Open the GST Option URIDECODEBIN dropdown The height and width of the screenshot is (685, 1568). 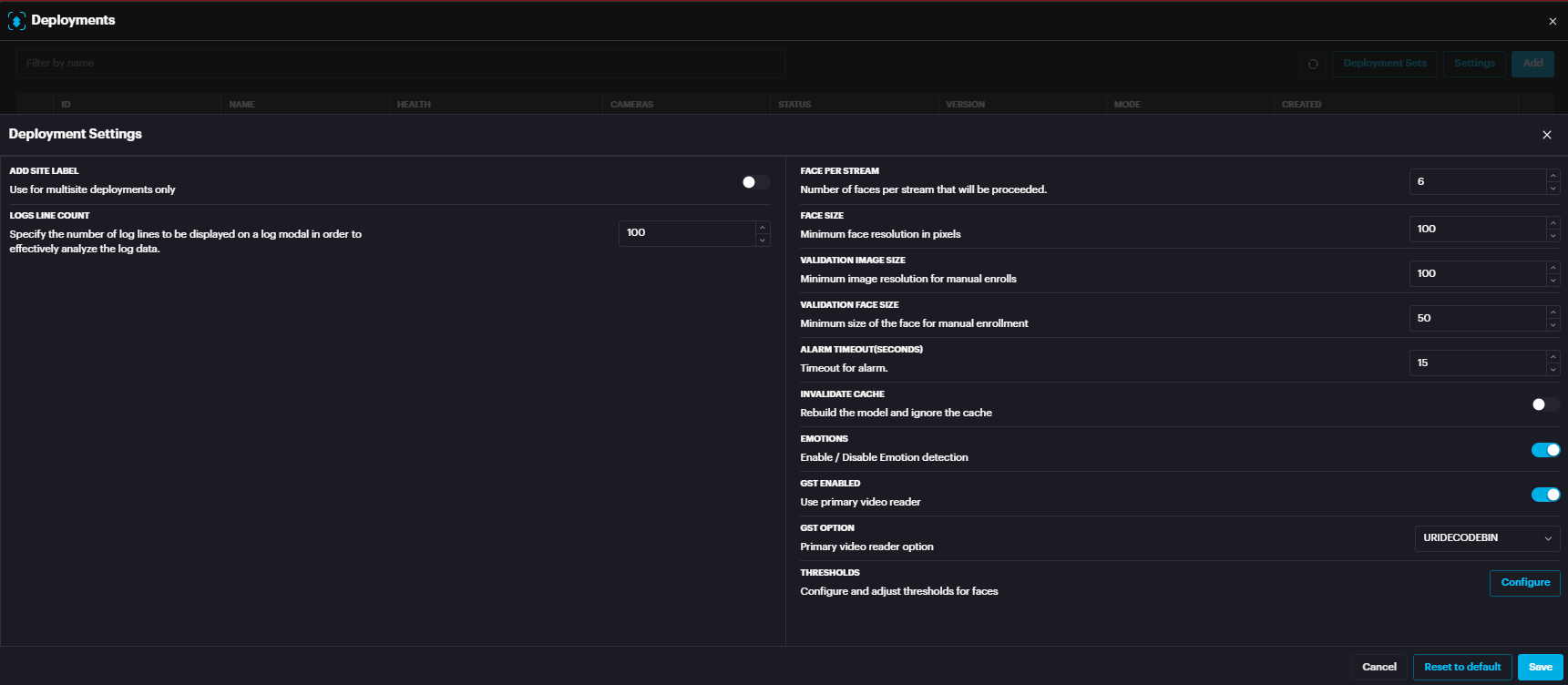point(1487,538)
